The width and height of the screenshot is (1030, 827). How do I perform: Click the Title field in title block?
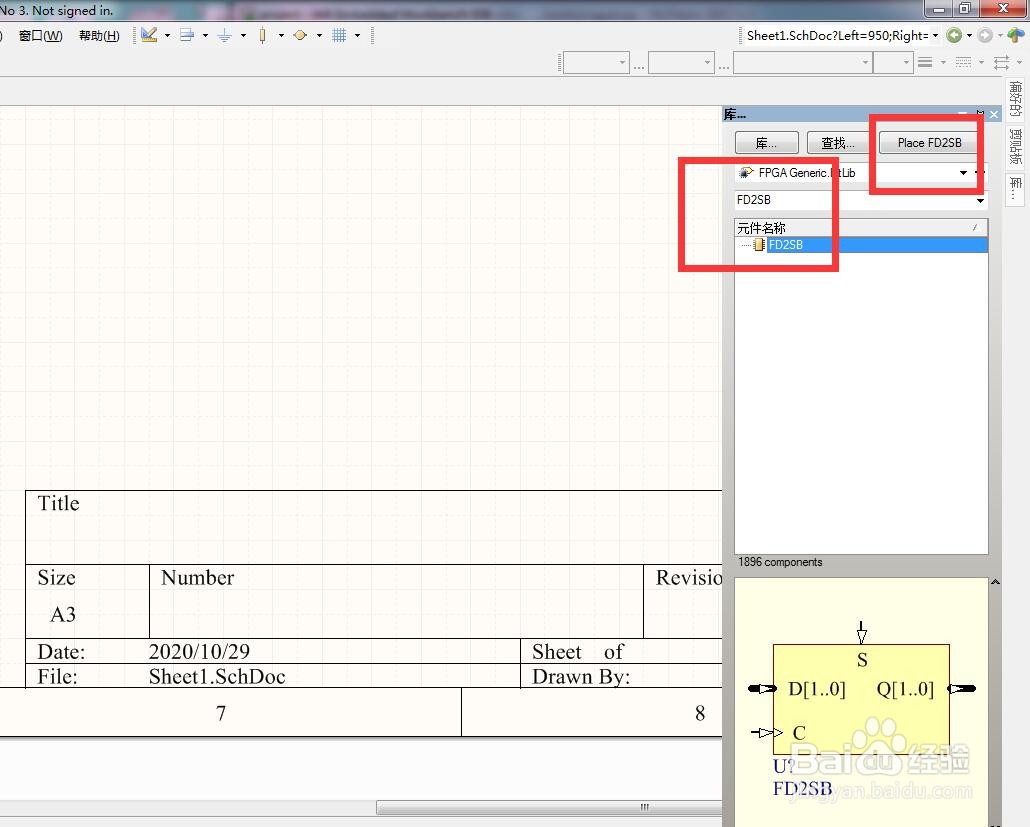58,503
